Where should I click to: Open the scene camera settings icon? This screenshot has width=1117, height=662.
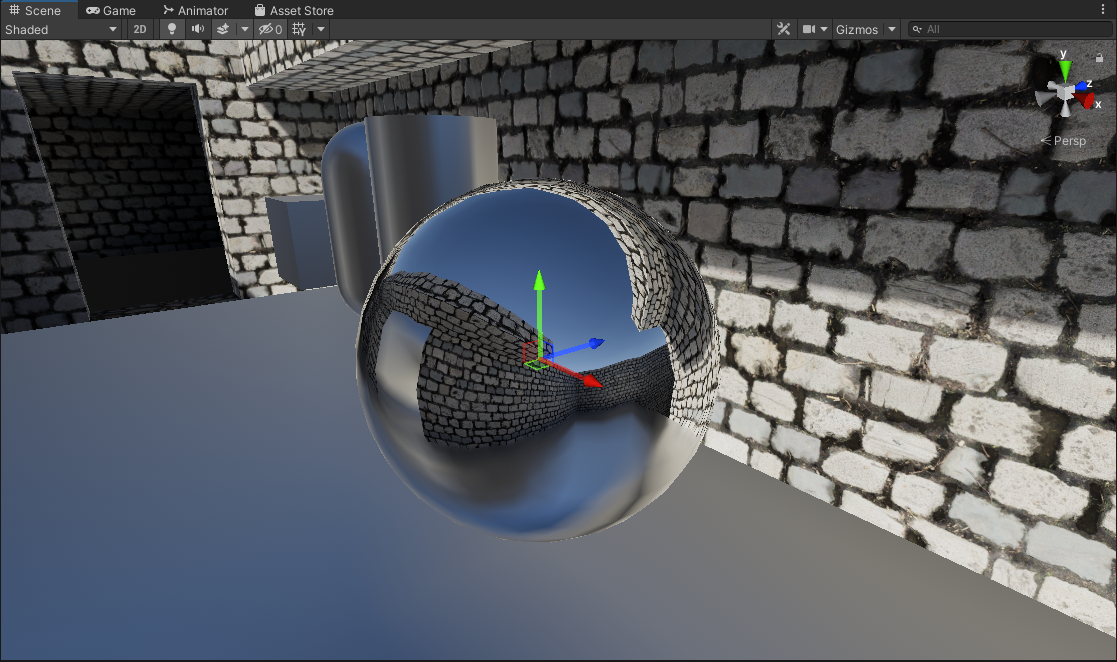[x=810, y=29]
